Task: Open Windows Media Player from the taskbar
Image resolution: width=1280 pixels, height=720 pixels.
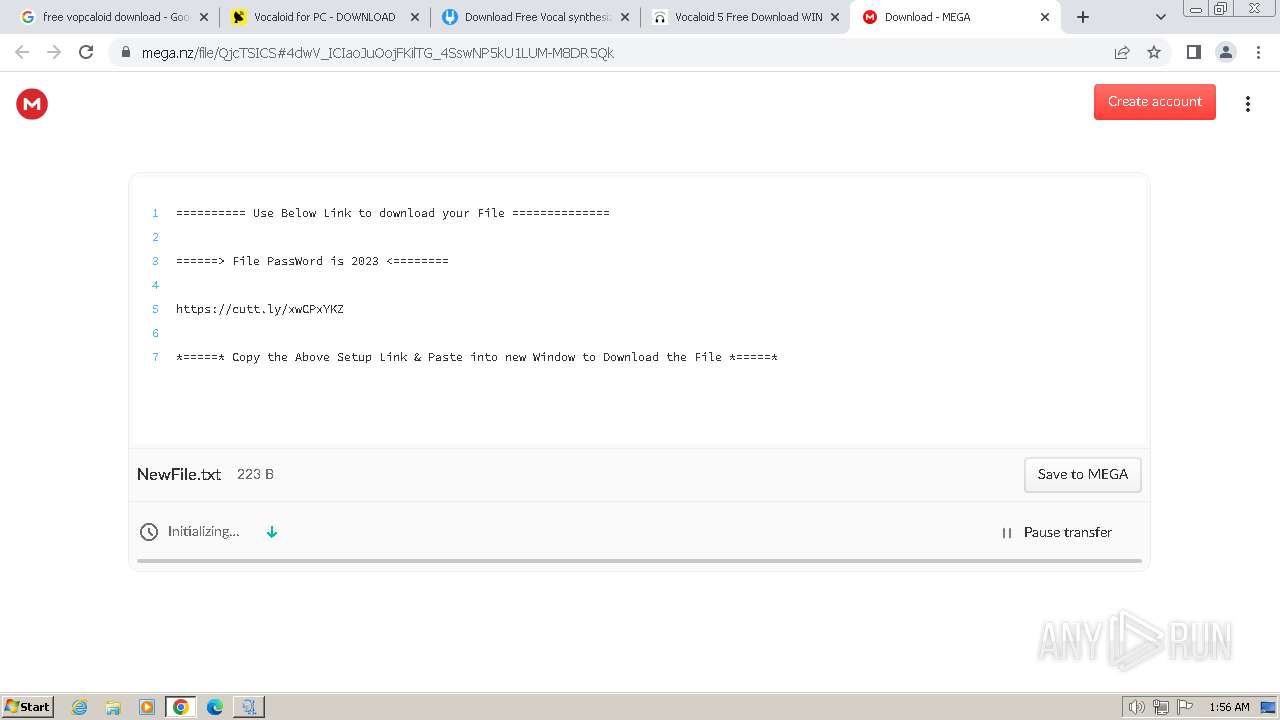Action: (147, 707)
